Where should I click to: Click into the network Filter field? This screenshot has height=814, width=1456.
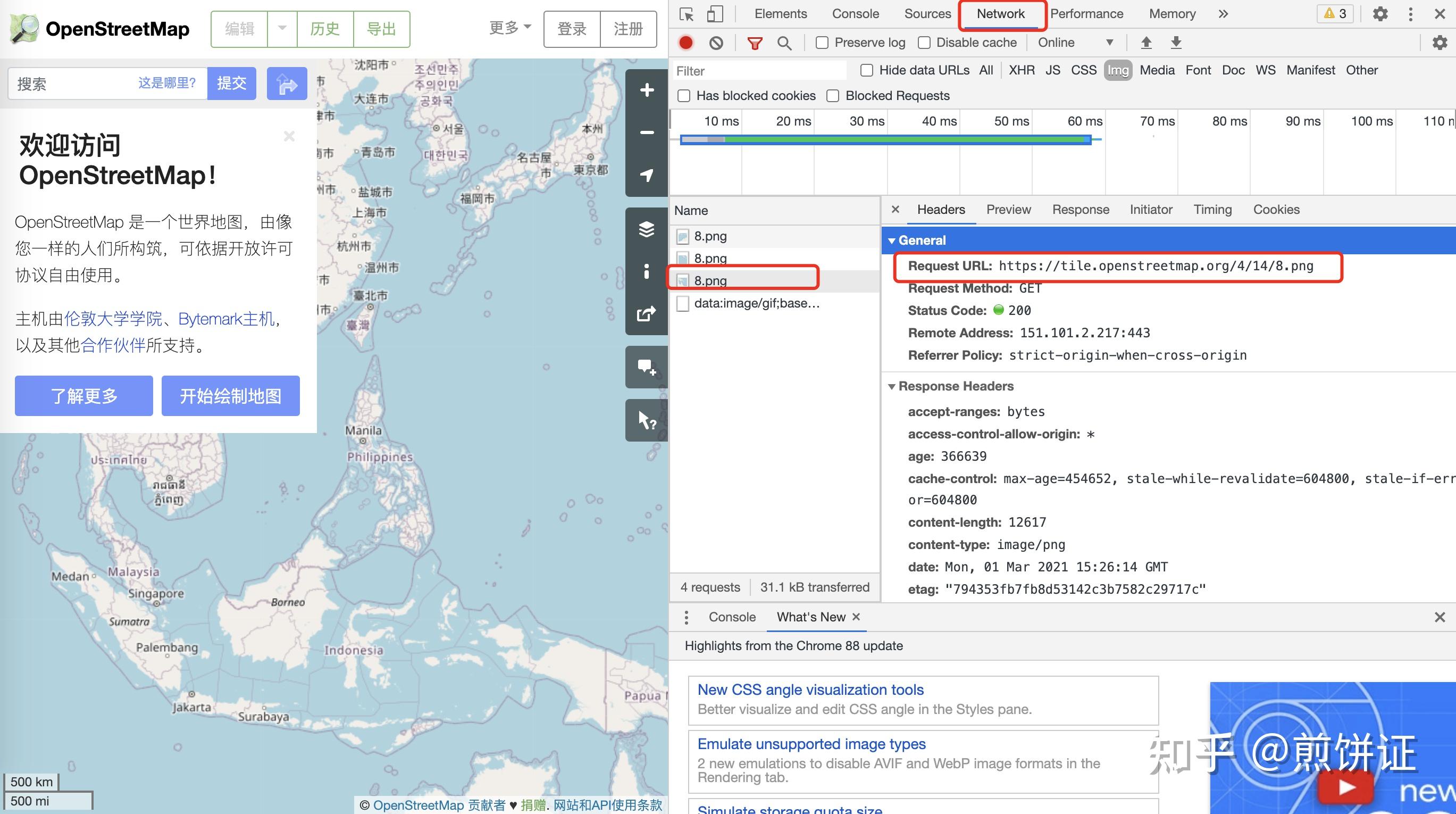tap(757, 71)
